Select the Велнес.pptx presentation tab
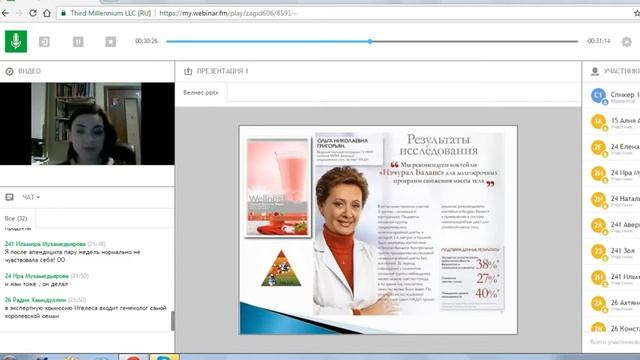Viewport: 640px width, 360px height. point(201,93)
